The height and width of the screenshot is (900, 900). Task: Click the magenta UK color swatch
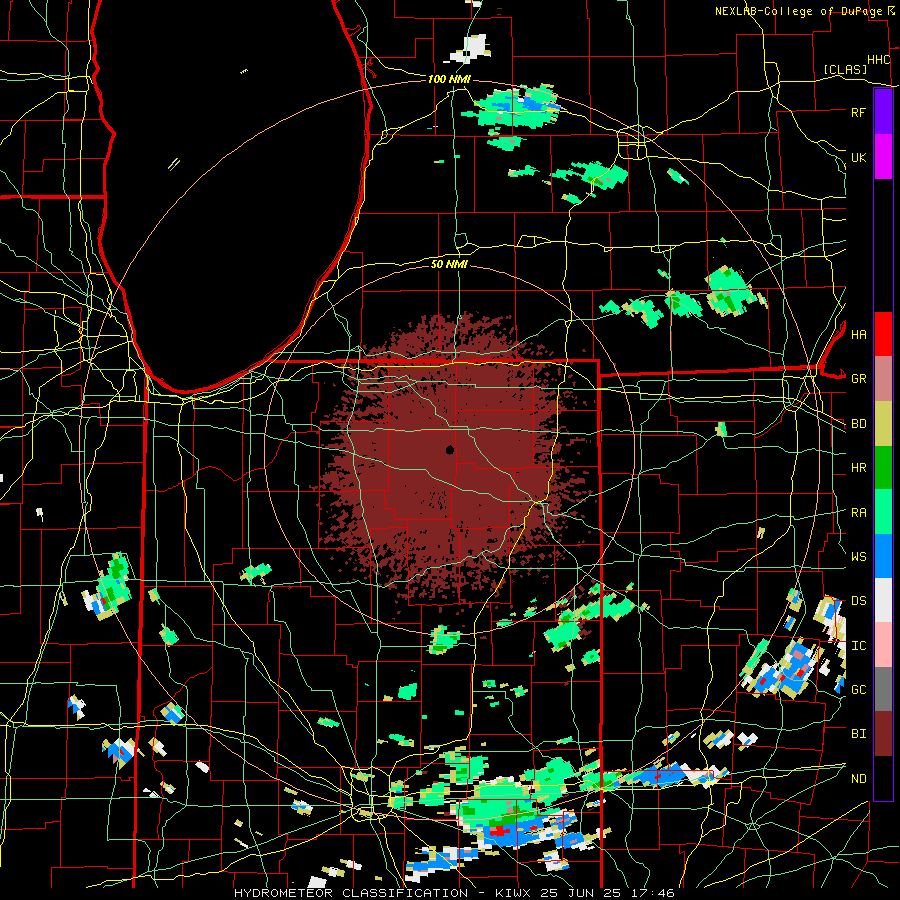click(883, 157)
